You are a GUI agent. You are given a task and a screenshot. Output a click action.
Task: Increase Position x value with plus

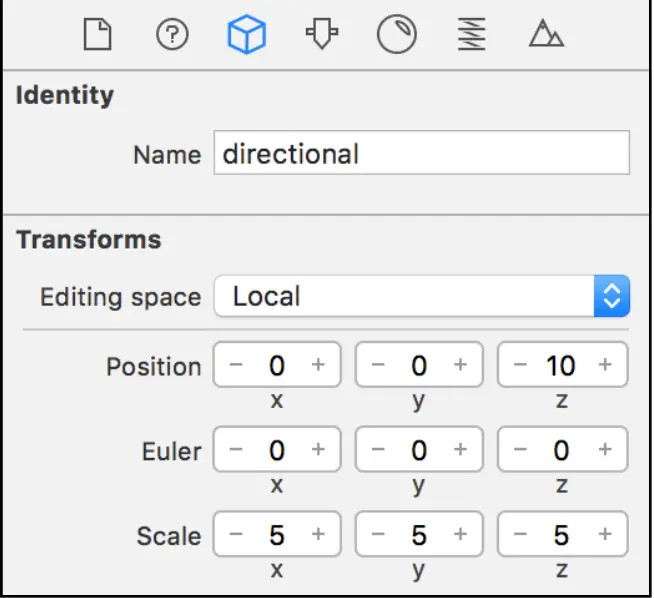click(318, 365)
